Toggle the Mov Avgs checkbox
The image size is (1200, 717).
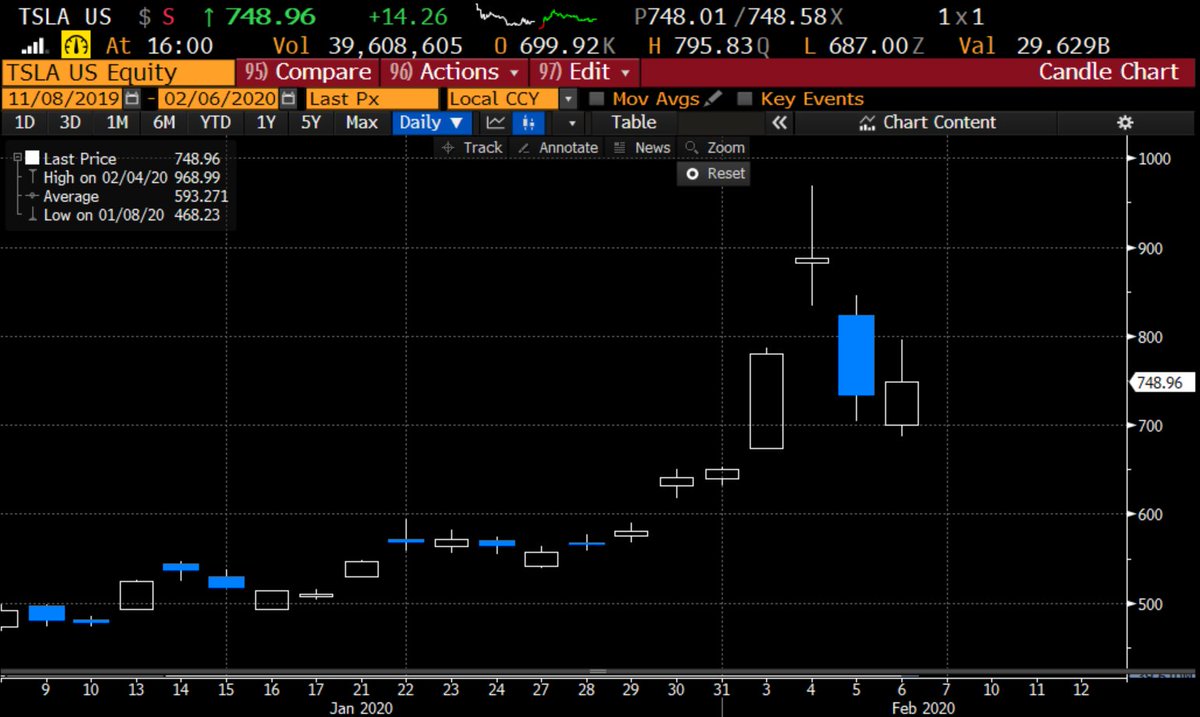click(597, 99)
